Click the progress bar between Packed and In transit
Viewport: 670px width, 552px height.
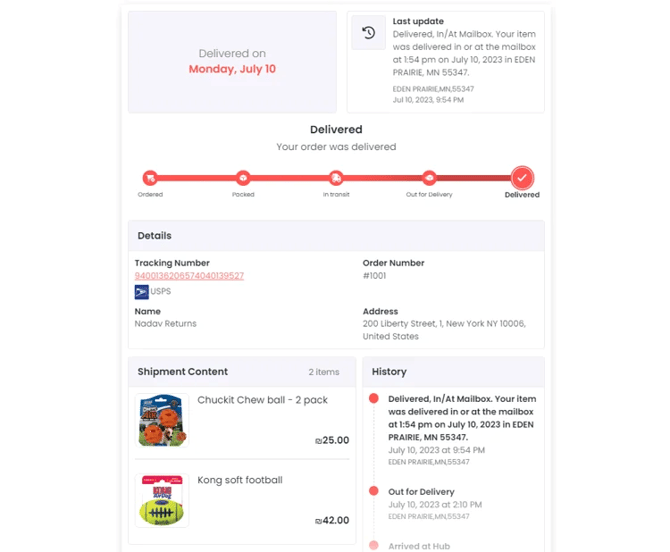click(x=289, y=178)
